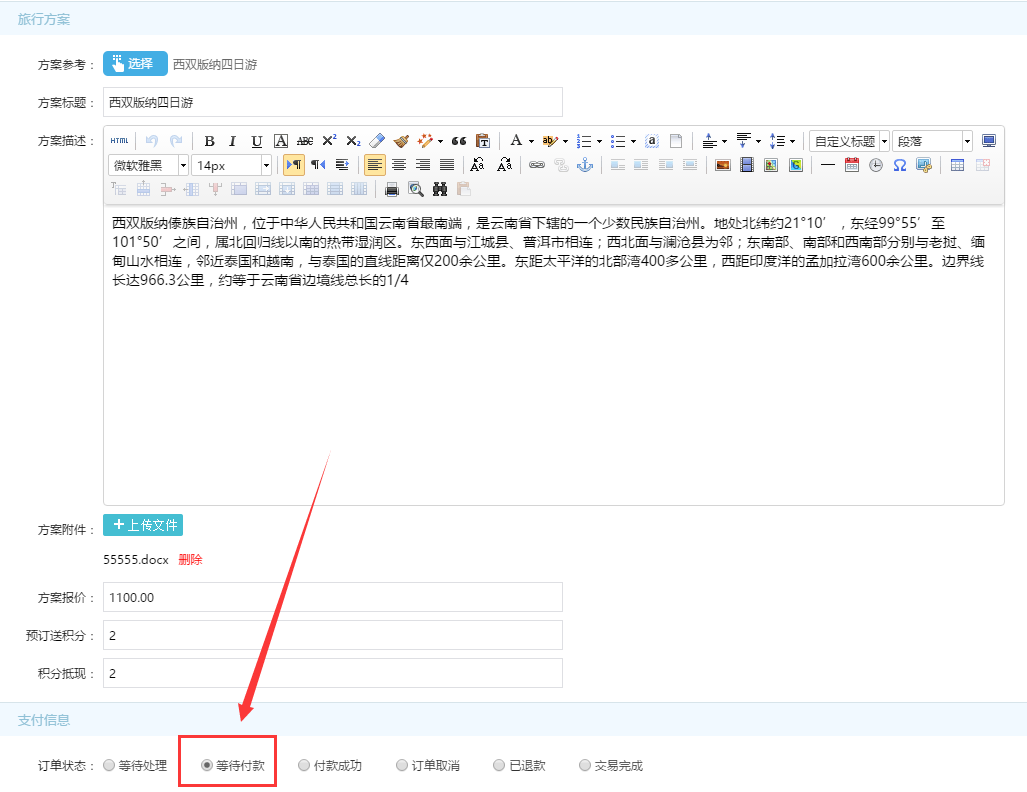Apply underline formatting
This screenshot has height=792, width=1027.
point(257,141)
